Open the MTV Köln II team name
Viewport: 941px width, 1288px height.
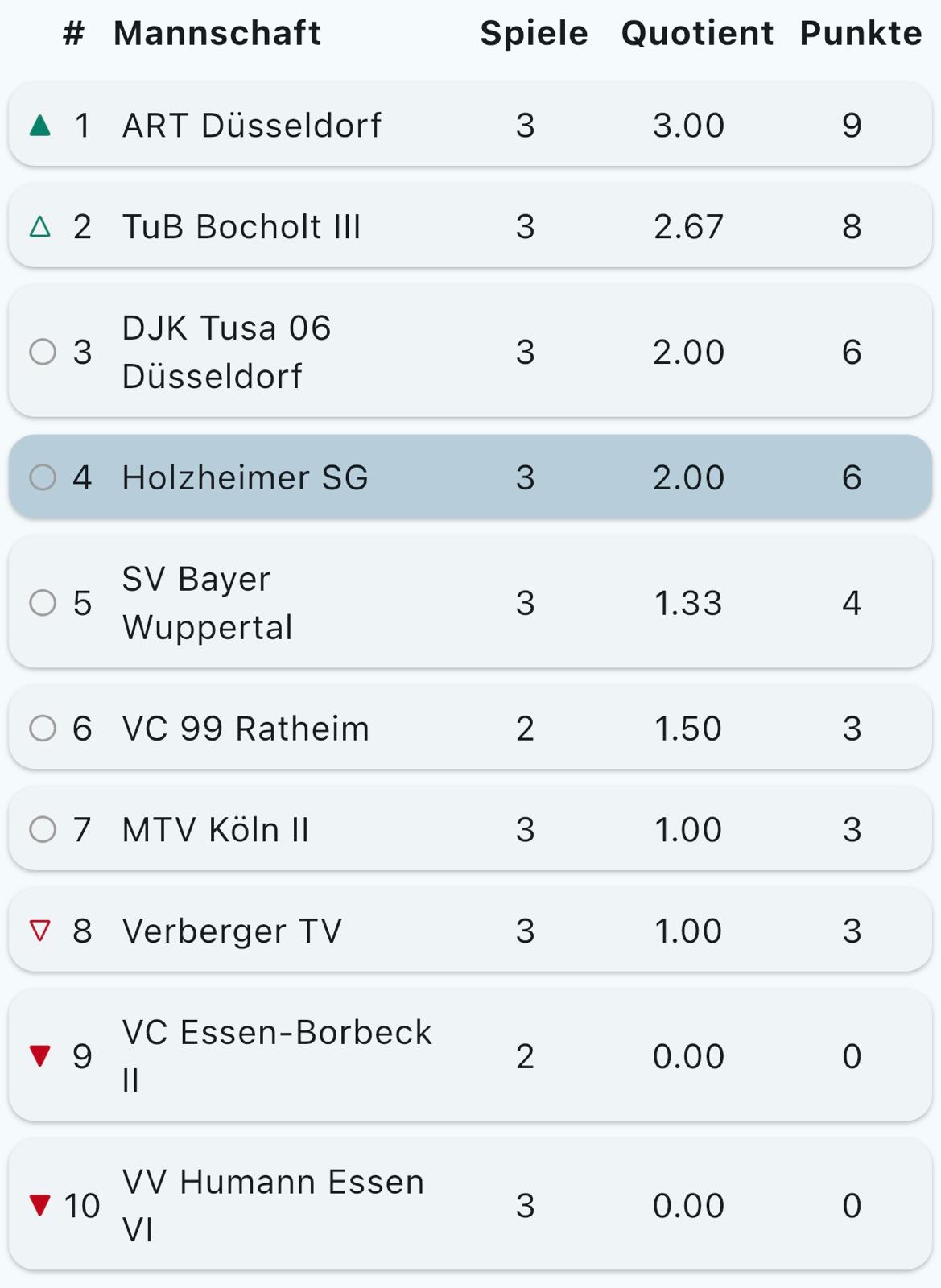click(216, 830)
